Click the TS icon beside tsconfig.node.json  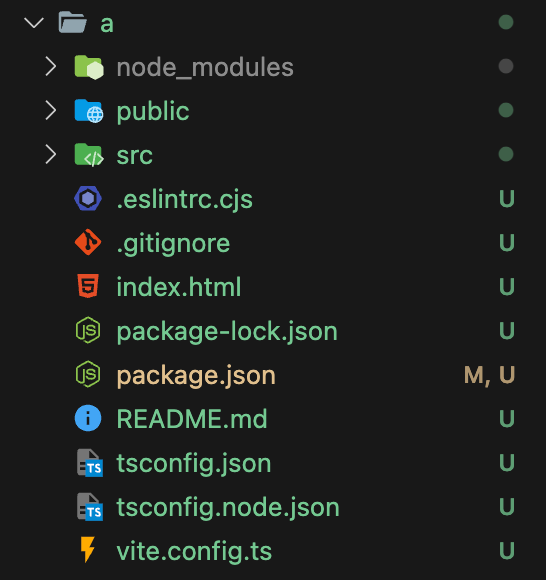[90, 506]
